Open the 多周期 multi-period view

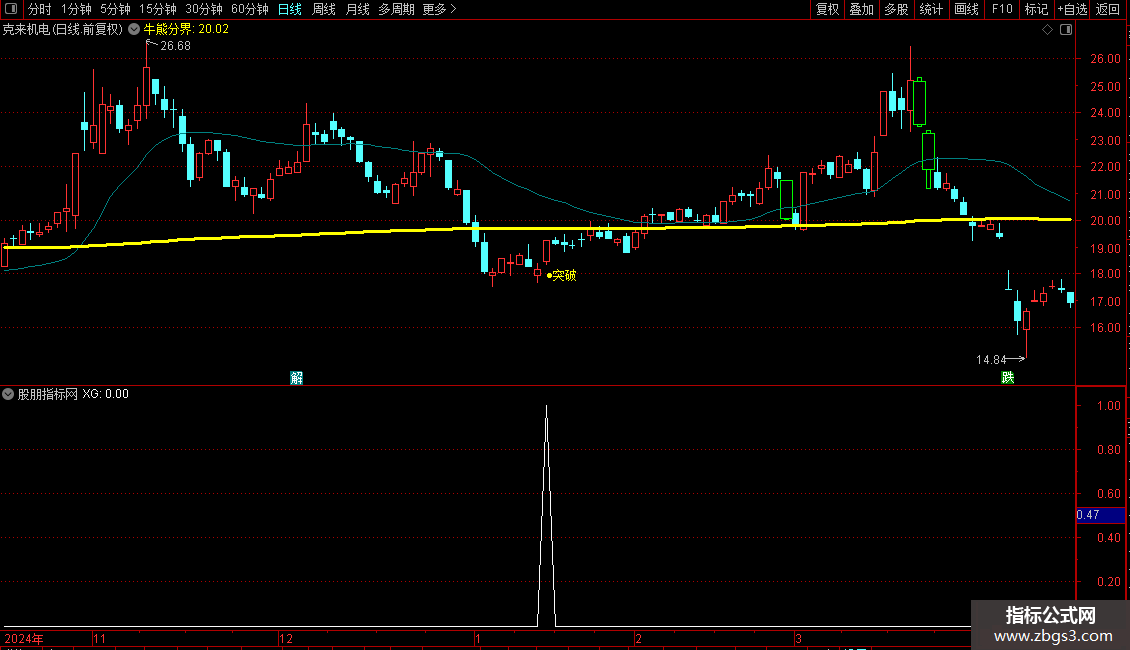click(396, 9)
